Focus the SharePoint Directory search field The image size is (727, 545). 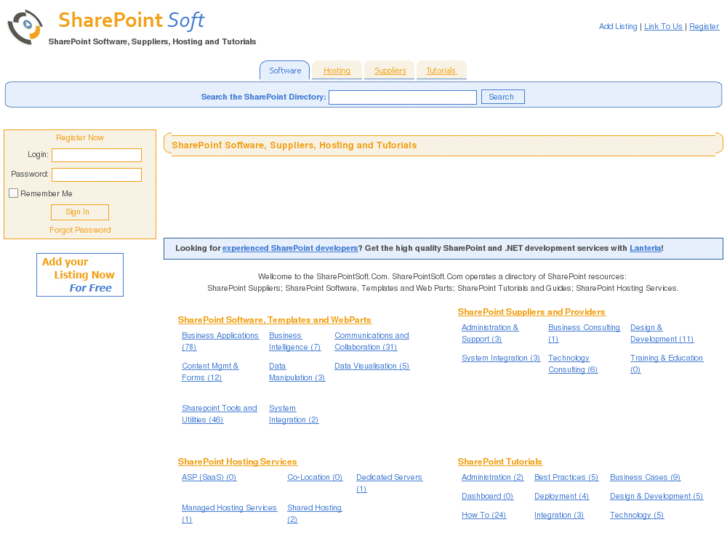[x=402, y=97]
